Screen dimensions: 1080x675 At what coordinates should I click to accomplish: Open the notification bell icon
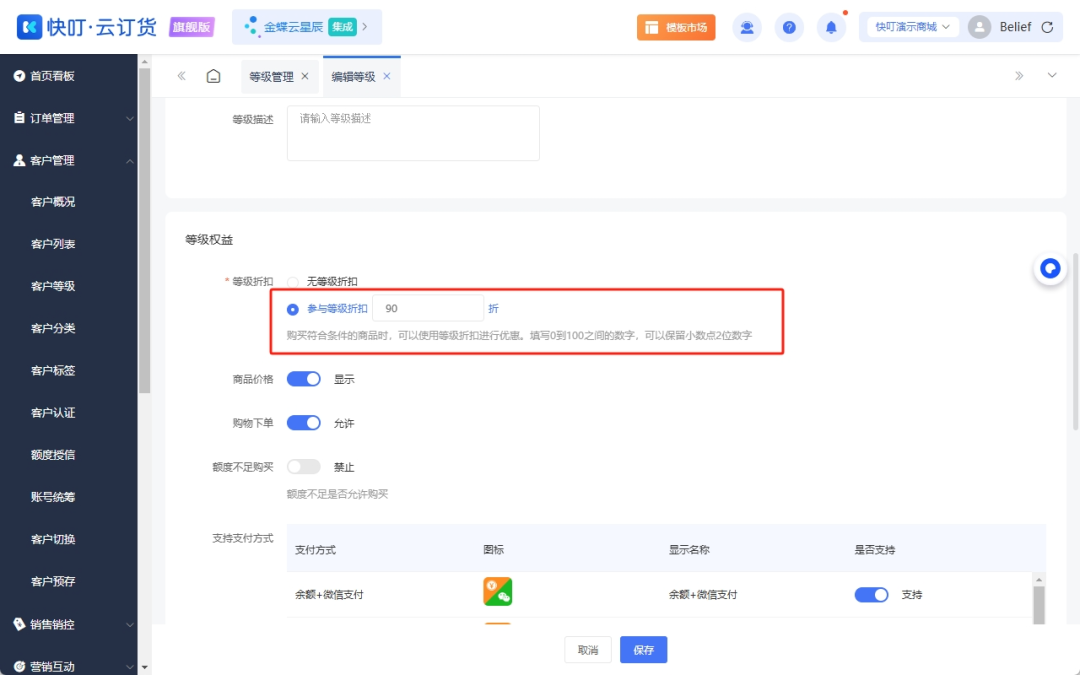click(x=831, y=27)
